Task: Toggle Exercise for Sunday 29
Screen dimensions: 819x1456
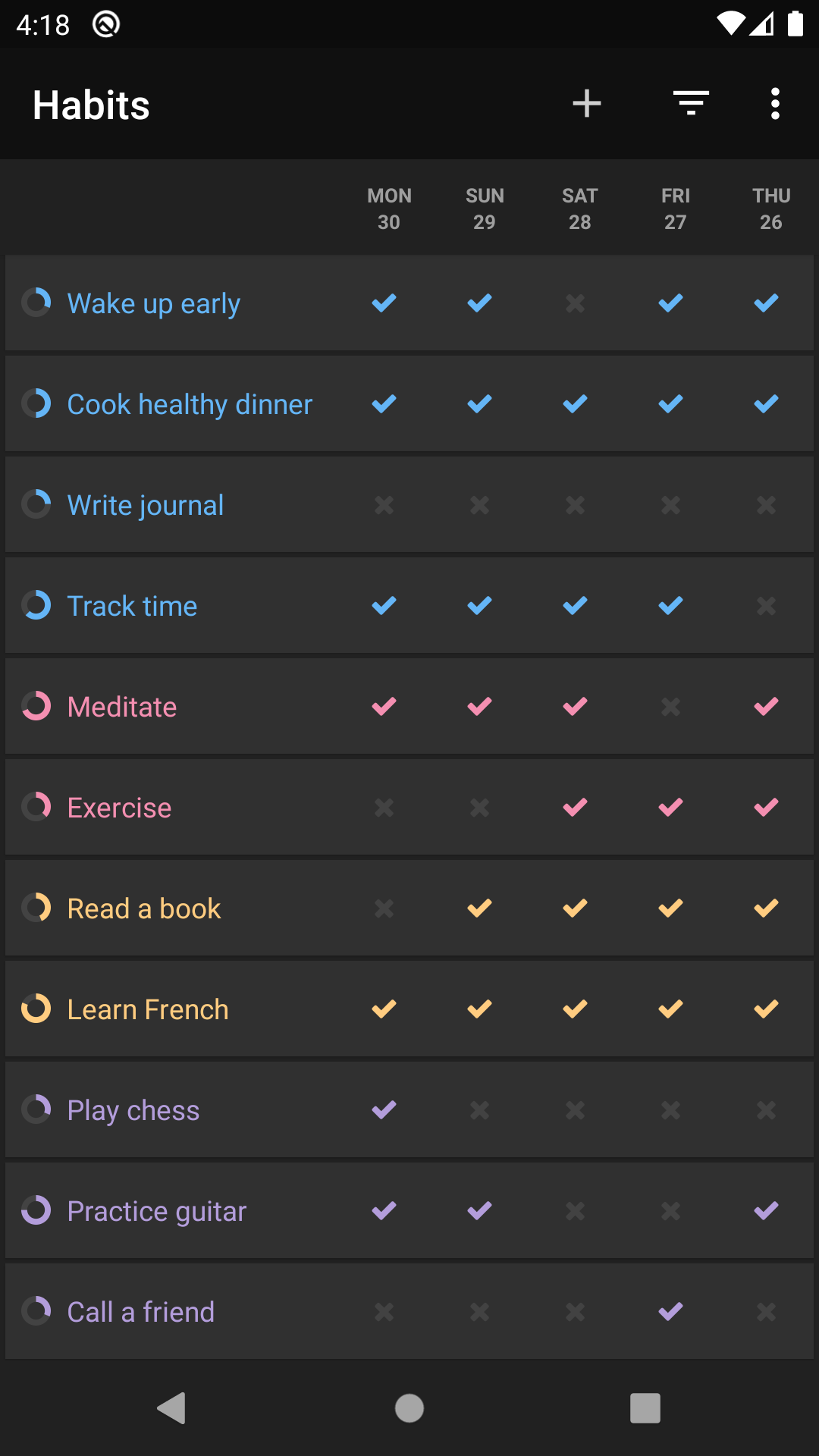Action: [480, 808]
